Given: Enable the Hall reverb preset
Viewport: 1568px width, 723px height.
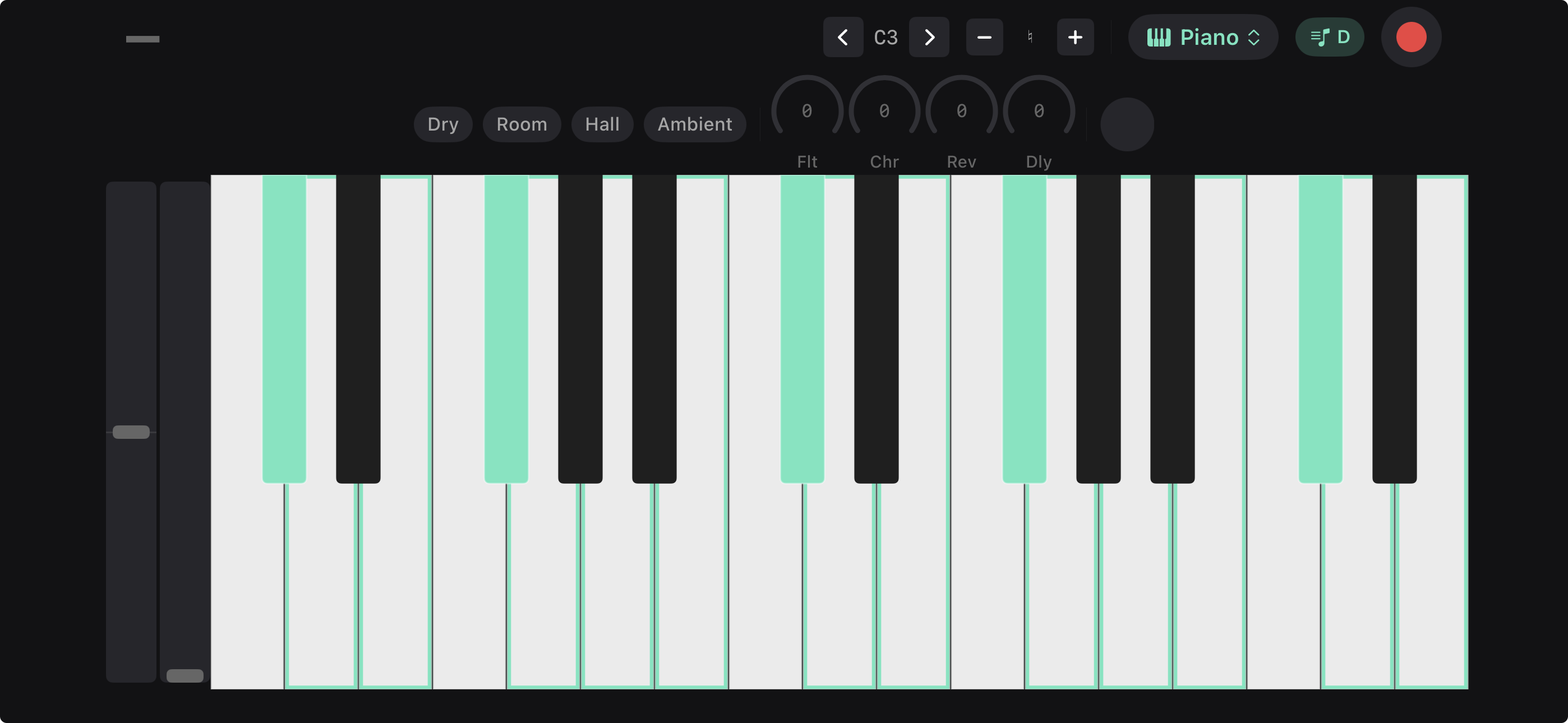Looking at the screenshot, I should click(x=602, y=124).
